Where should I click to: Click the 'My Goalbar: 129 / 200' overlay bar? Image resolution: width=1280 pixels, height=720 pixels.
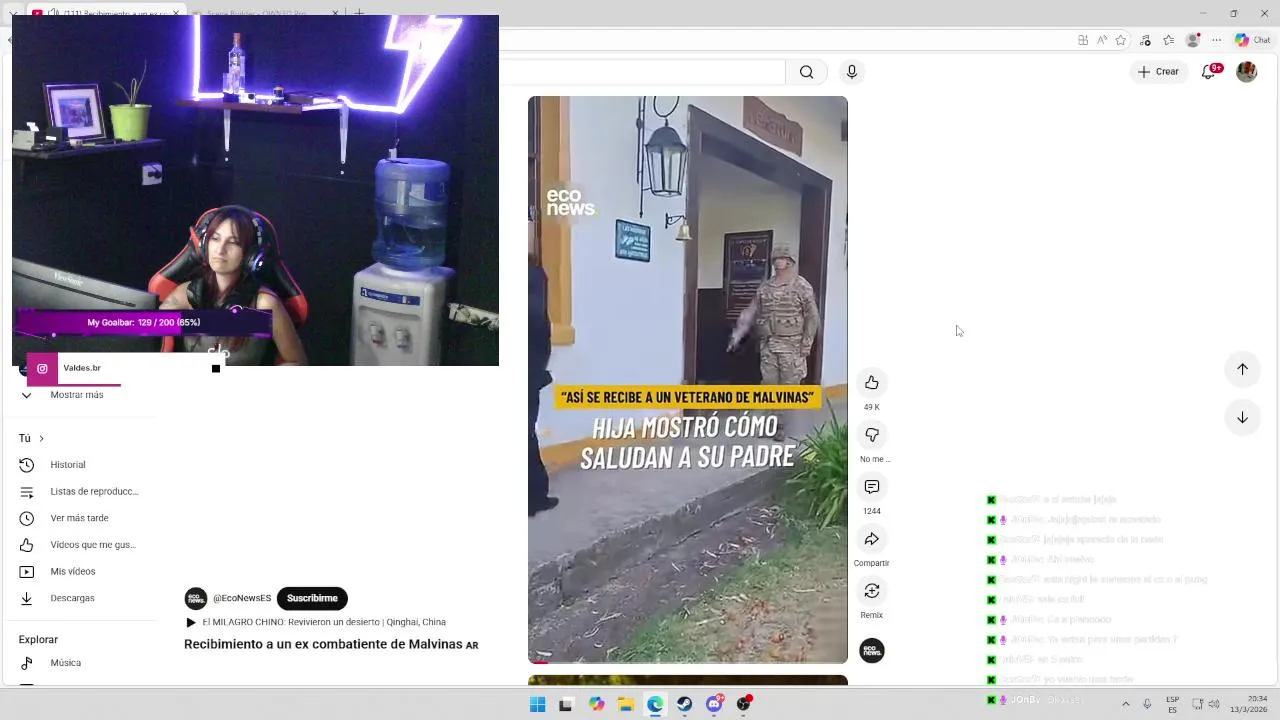pos(143,322)
